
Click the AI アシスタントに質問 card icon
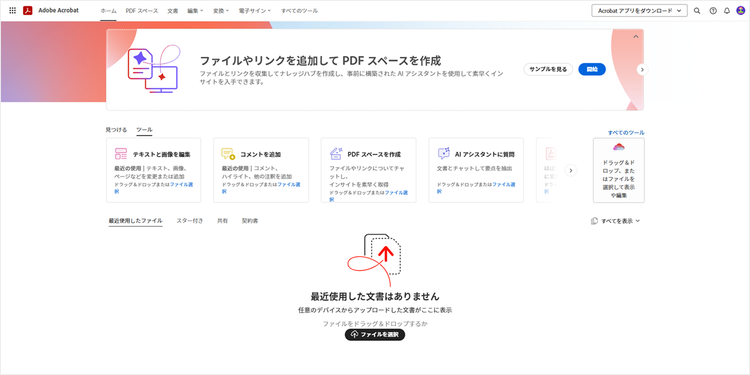[443, 154]
